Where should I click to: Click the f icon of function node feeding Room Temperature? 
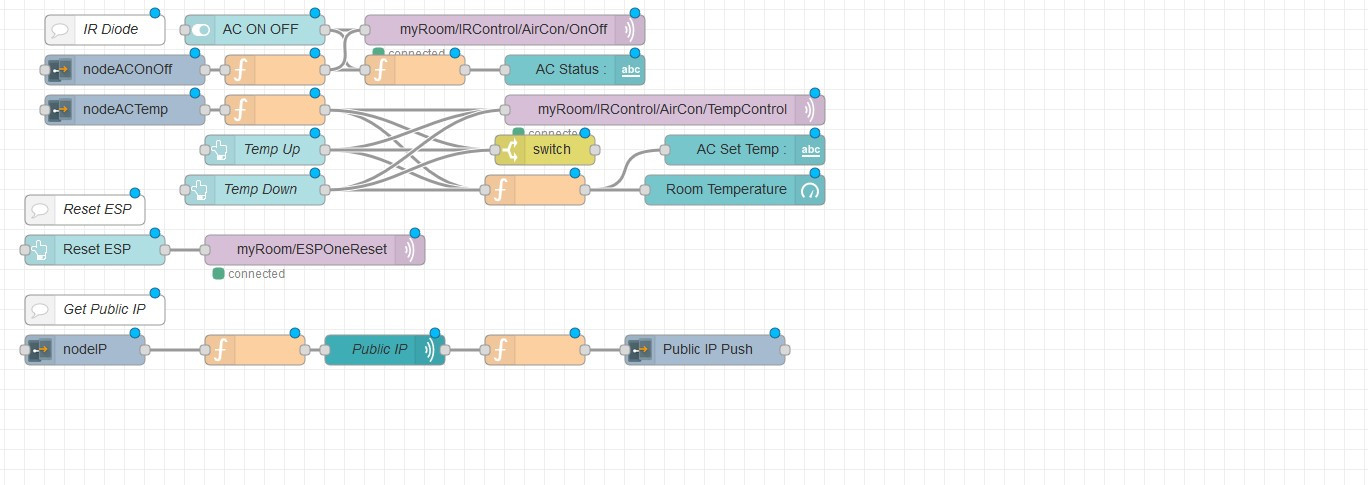coord(500,190)
